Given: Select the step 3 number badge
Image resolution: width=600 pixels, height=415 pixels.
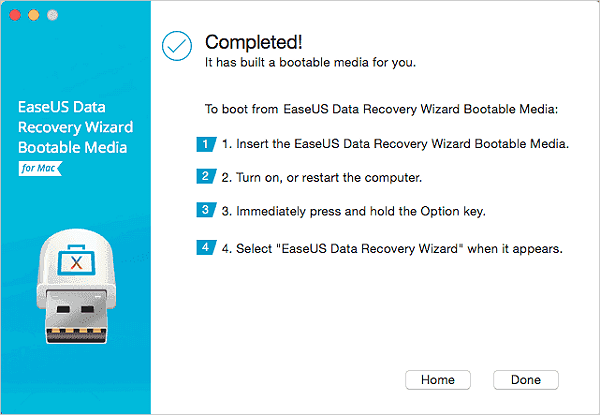Looking at the screenshot, I should [205, 210].
